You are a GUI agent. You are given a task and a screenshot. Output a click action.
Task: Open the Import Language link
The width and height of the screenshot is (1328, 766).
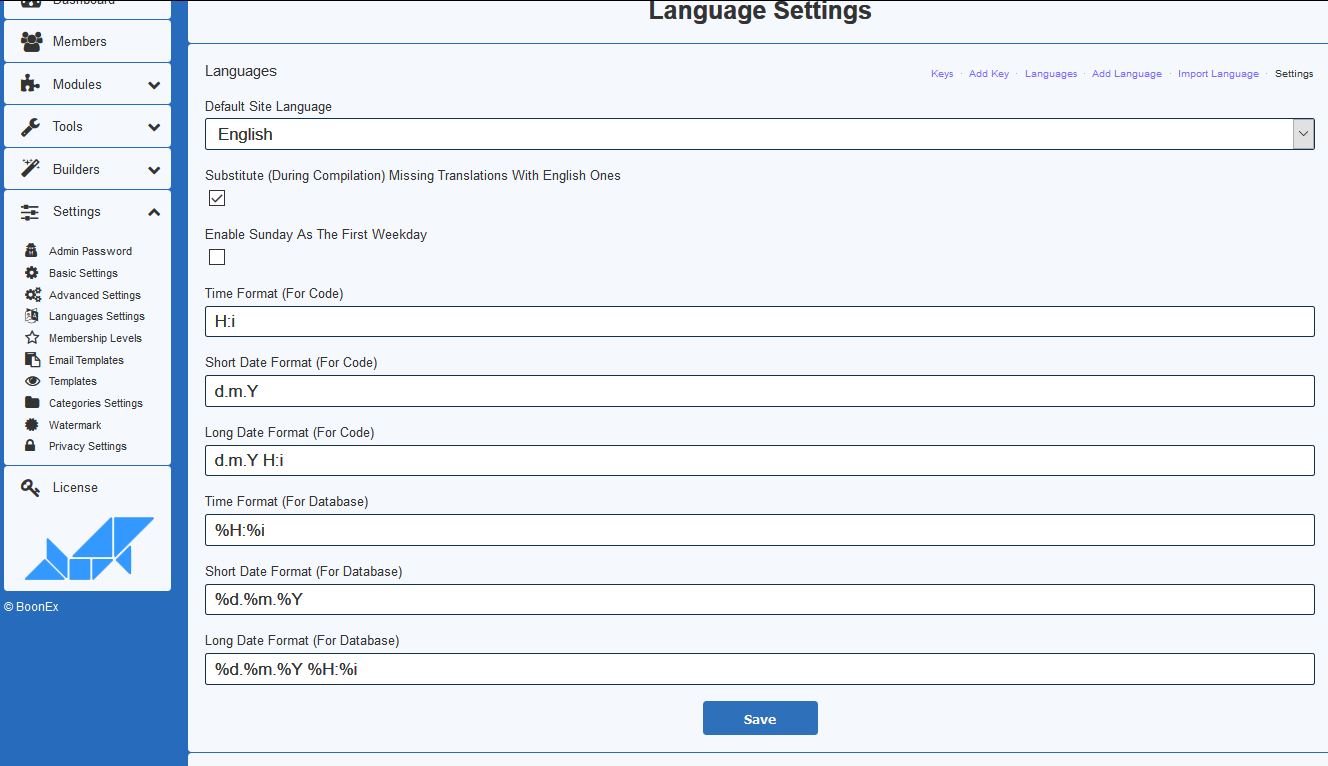(1218, 74)
